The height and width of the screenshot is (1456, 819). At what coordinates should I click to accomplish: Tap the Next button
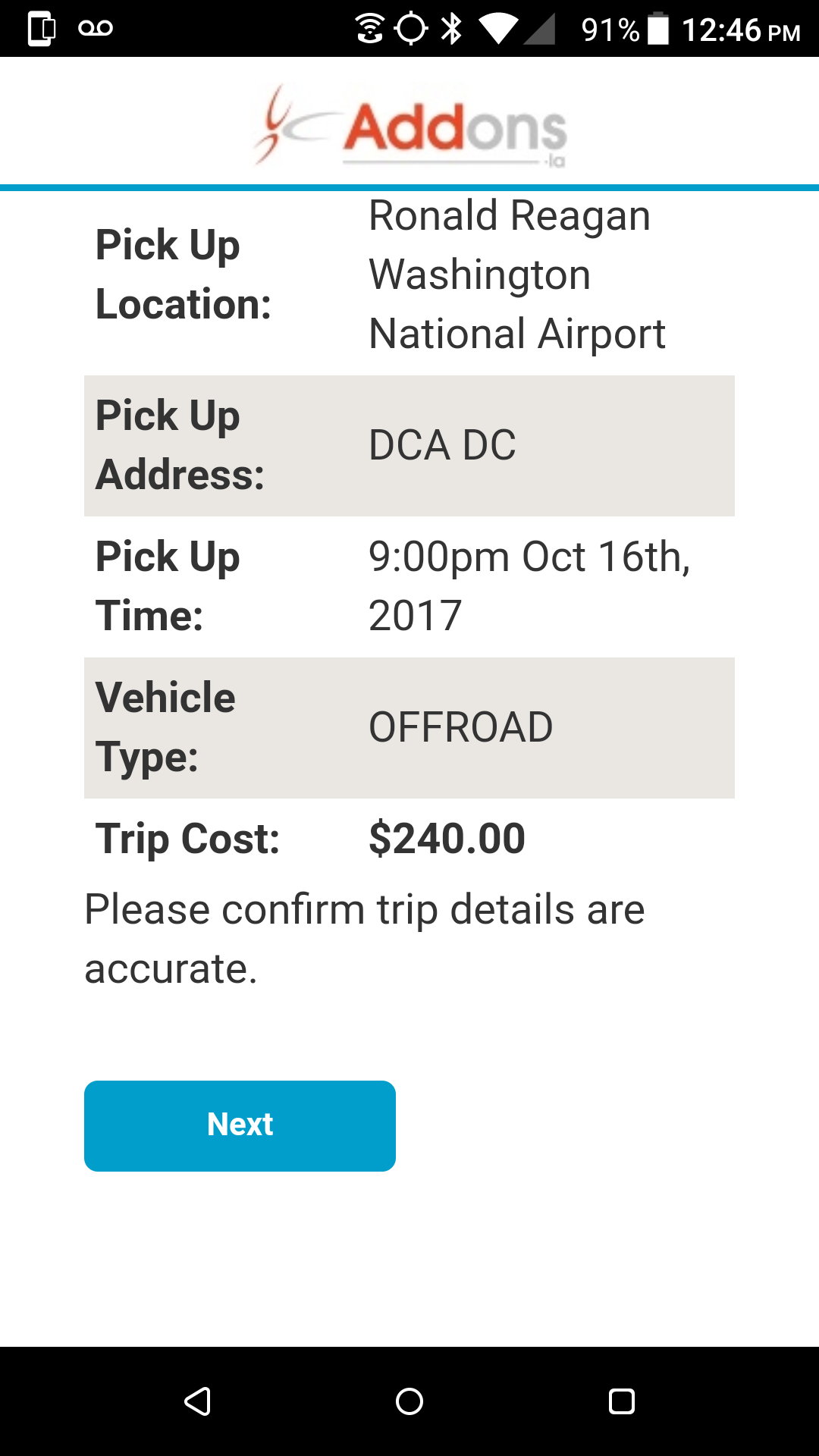tap(240, 1125)
